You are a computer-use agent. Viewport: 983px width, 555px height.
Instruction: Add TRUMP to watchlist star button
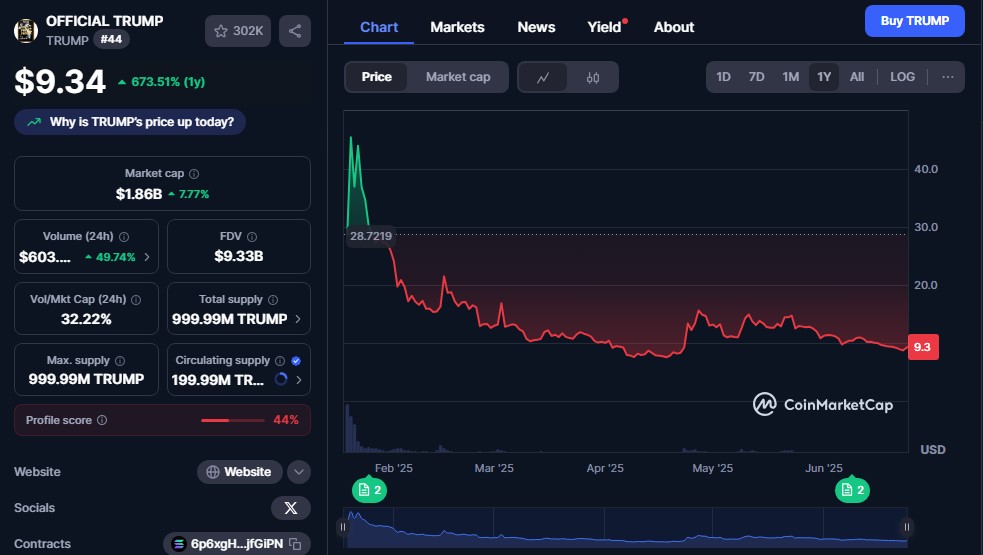click(238, 31)
